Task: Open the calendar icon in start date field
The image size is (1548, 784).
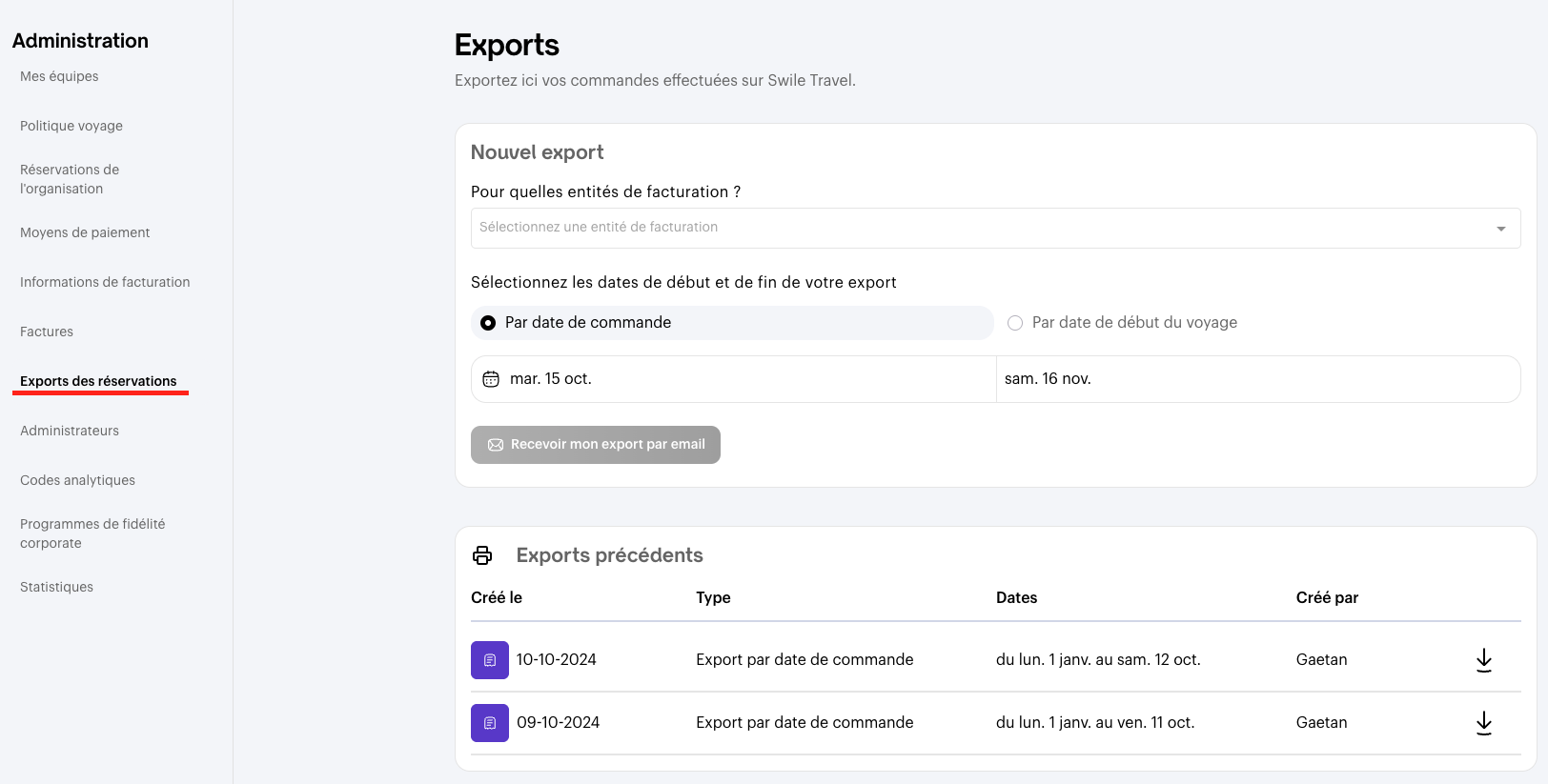Action: coord(491,379)
